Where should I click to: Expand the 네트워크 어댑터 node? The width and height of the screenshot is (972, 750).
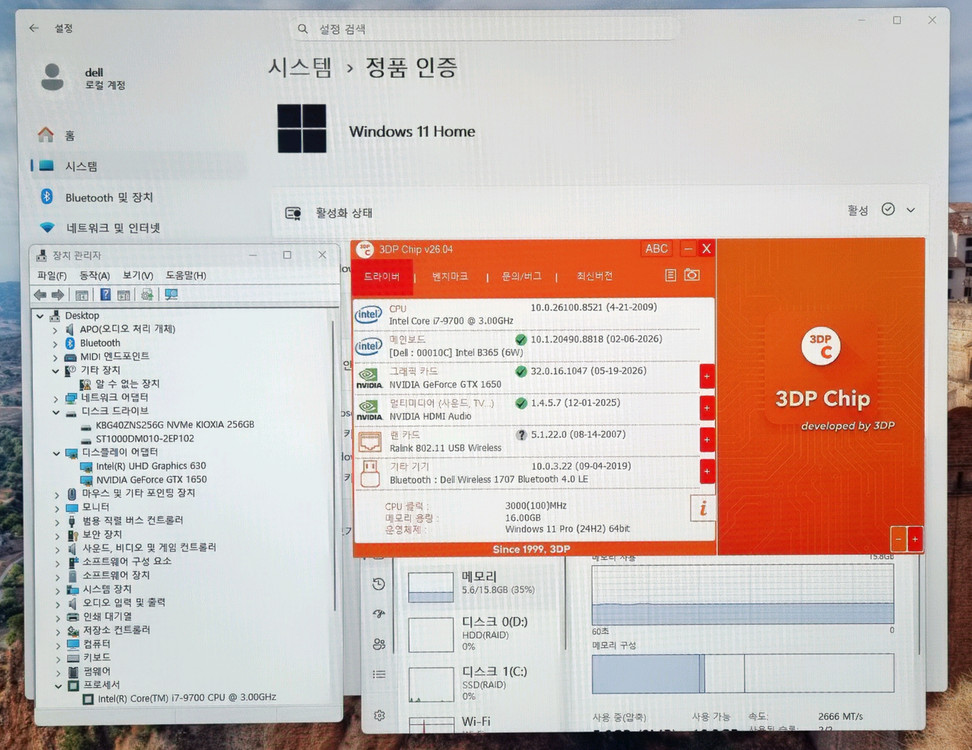(x=55, y=398)
